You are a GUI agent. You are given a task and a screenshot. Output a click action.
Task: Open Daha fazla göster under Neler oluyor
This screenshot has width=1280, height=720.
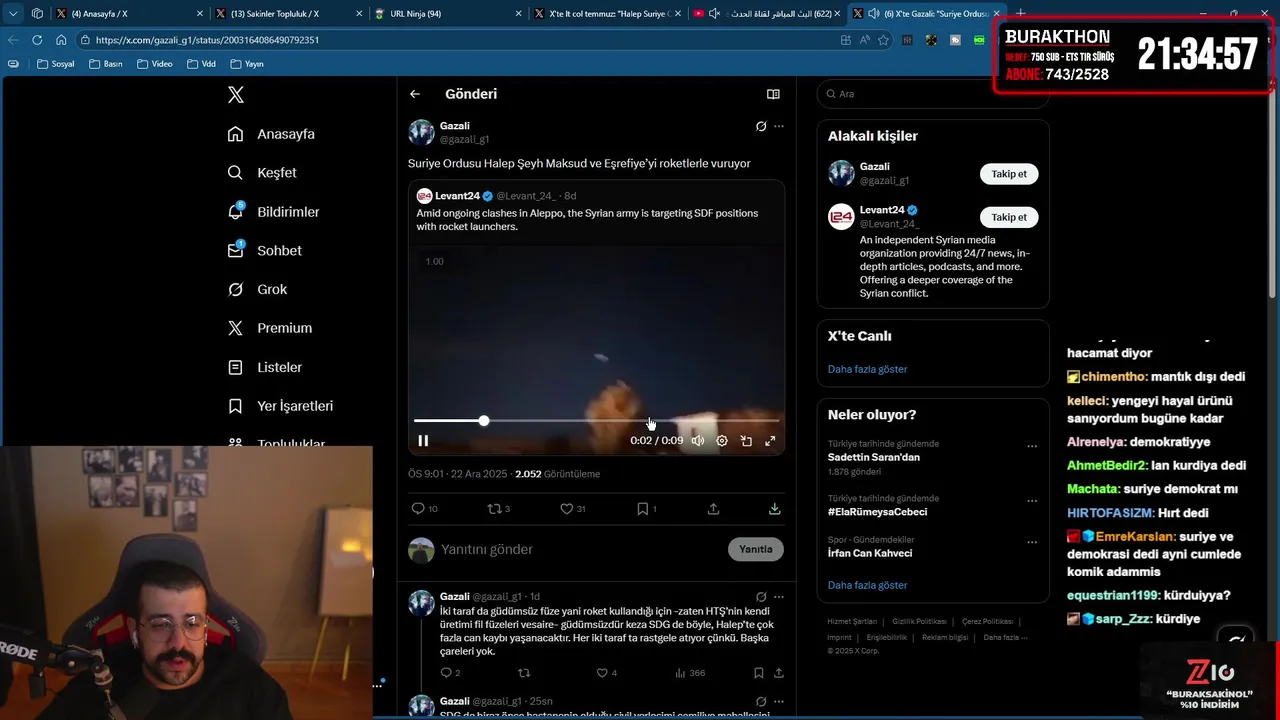coord(867,585)
